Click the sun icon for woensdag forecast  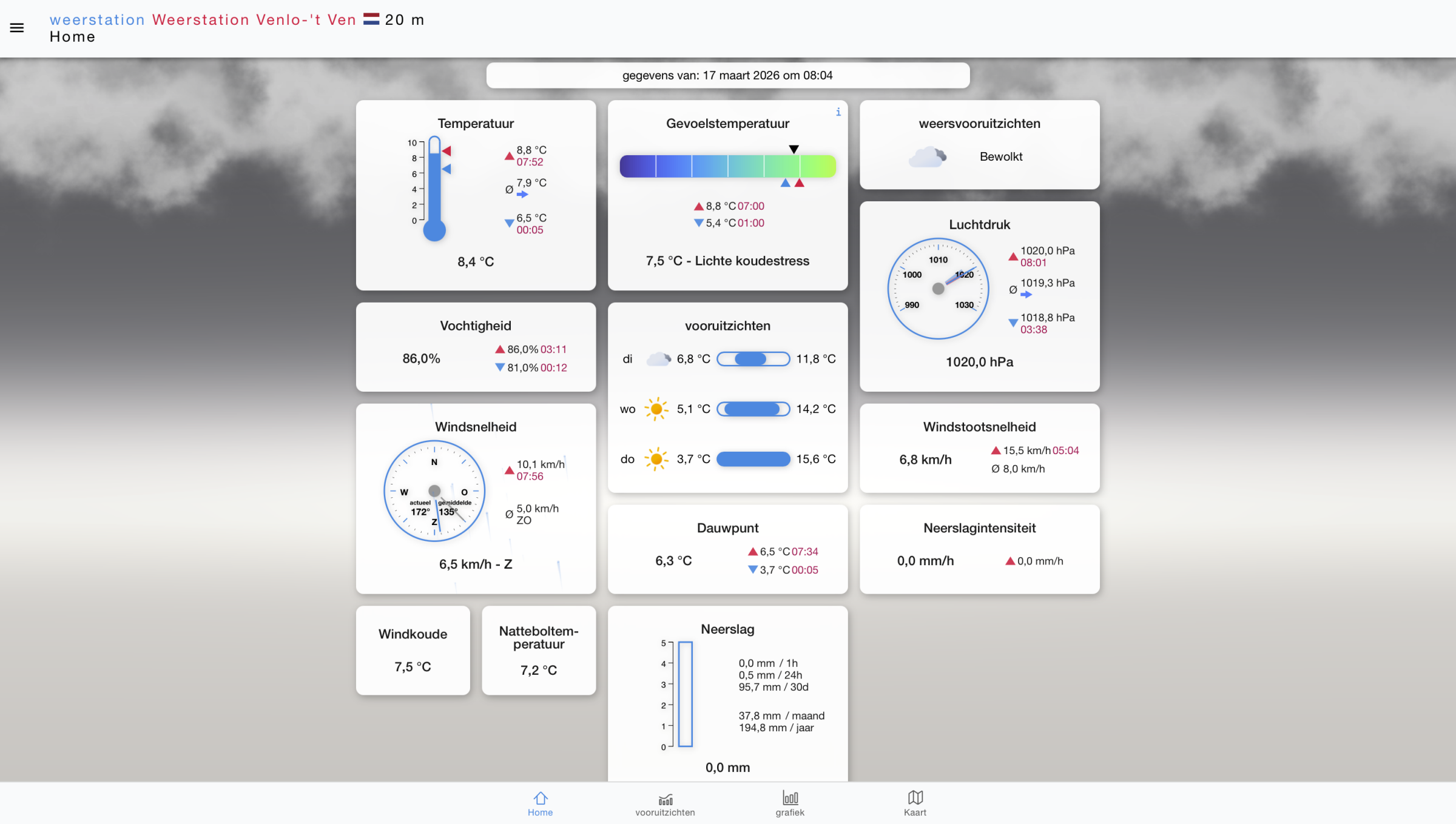pos(656,409)
